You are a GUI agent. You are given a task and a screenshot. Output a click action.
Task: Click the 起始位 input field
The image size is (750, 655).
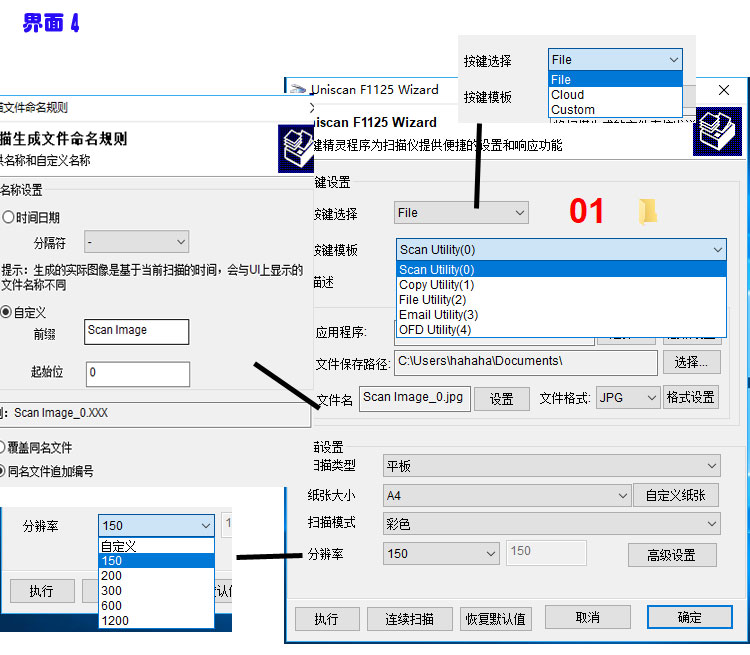138,374
